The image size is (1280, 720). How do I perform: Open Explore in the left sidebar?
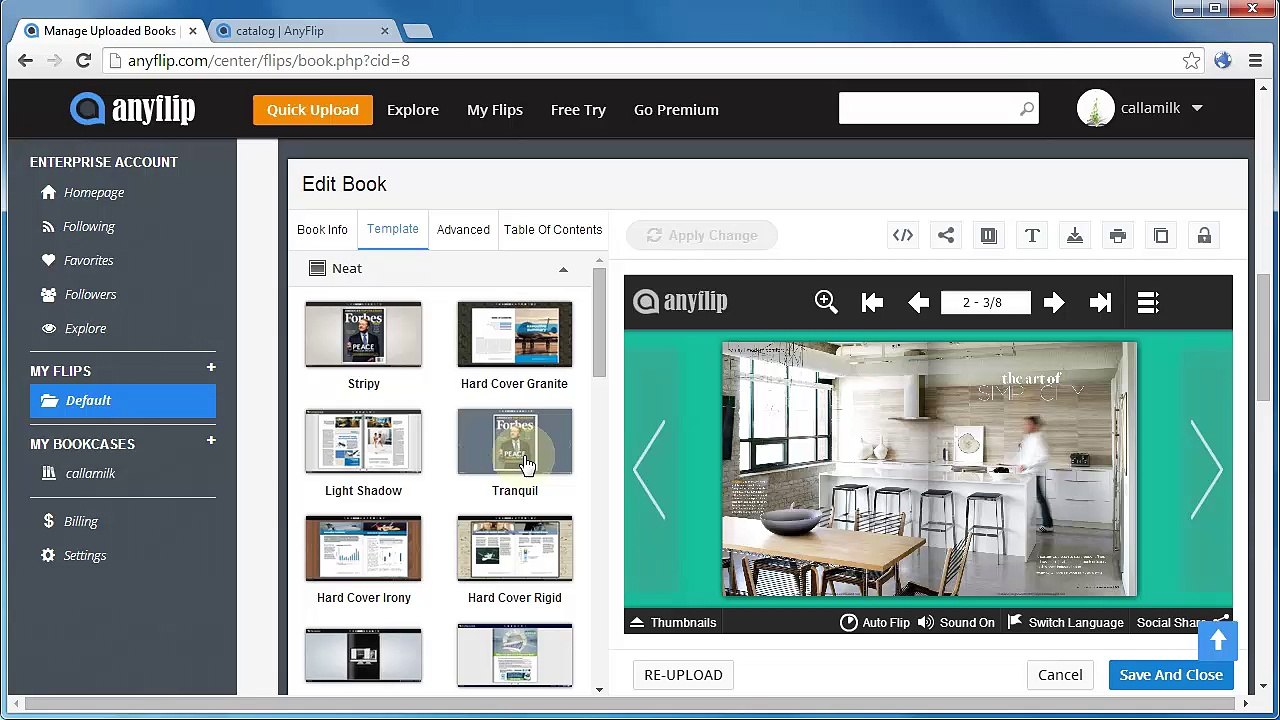pos(73,328)
